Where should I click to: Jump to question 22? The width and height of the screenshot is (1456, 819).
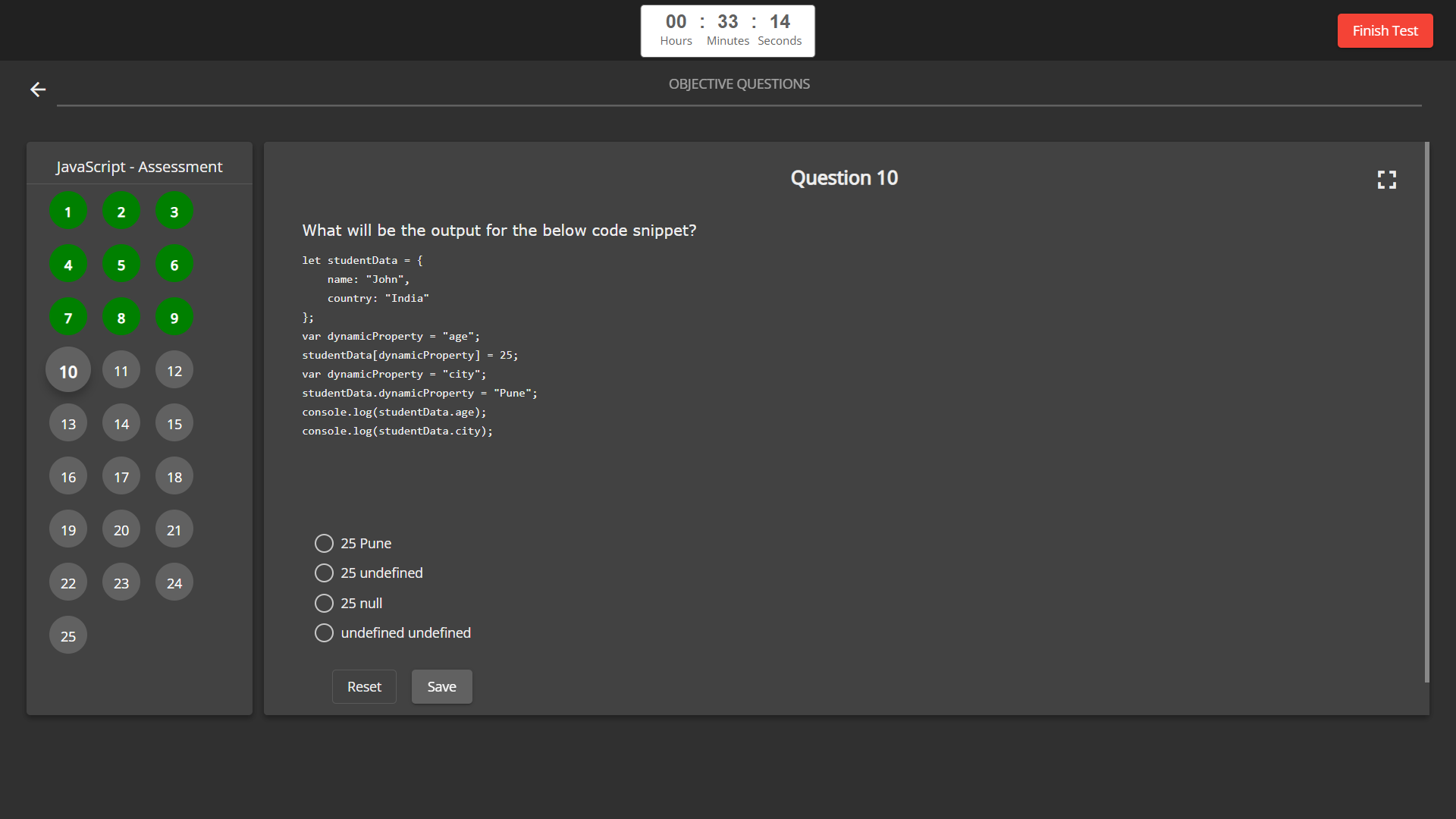[68, 583]
